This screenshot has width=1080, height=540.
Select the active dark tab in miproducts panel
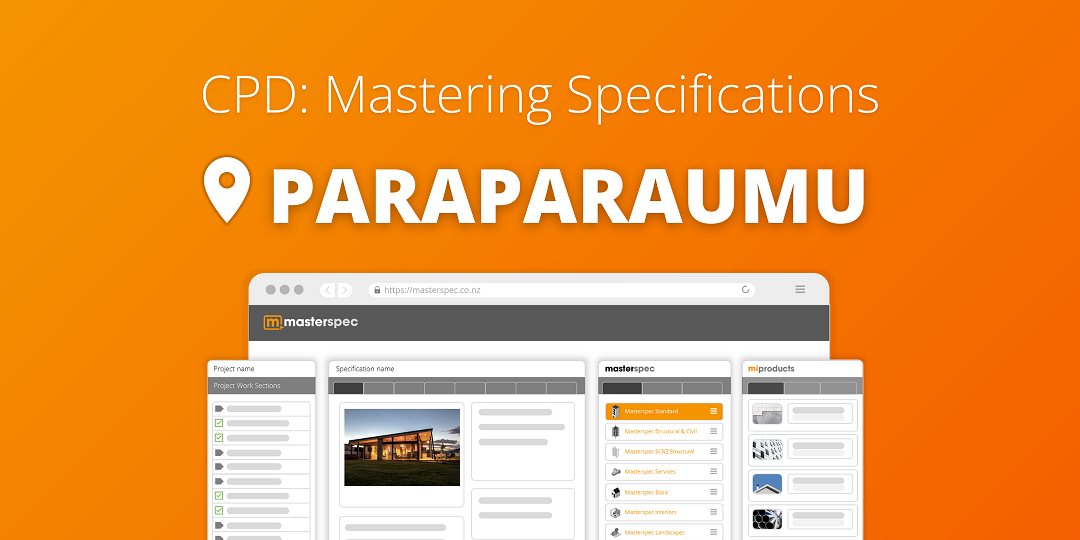point(766,388)
